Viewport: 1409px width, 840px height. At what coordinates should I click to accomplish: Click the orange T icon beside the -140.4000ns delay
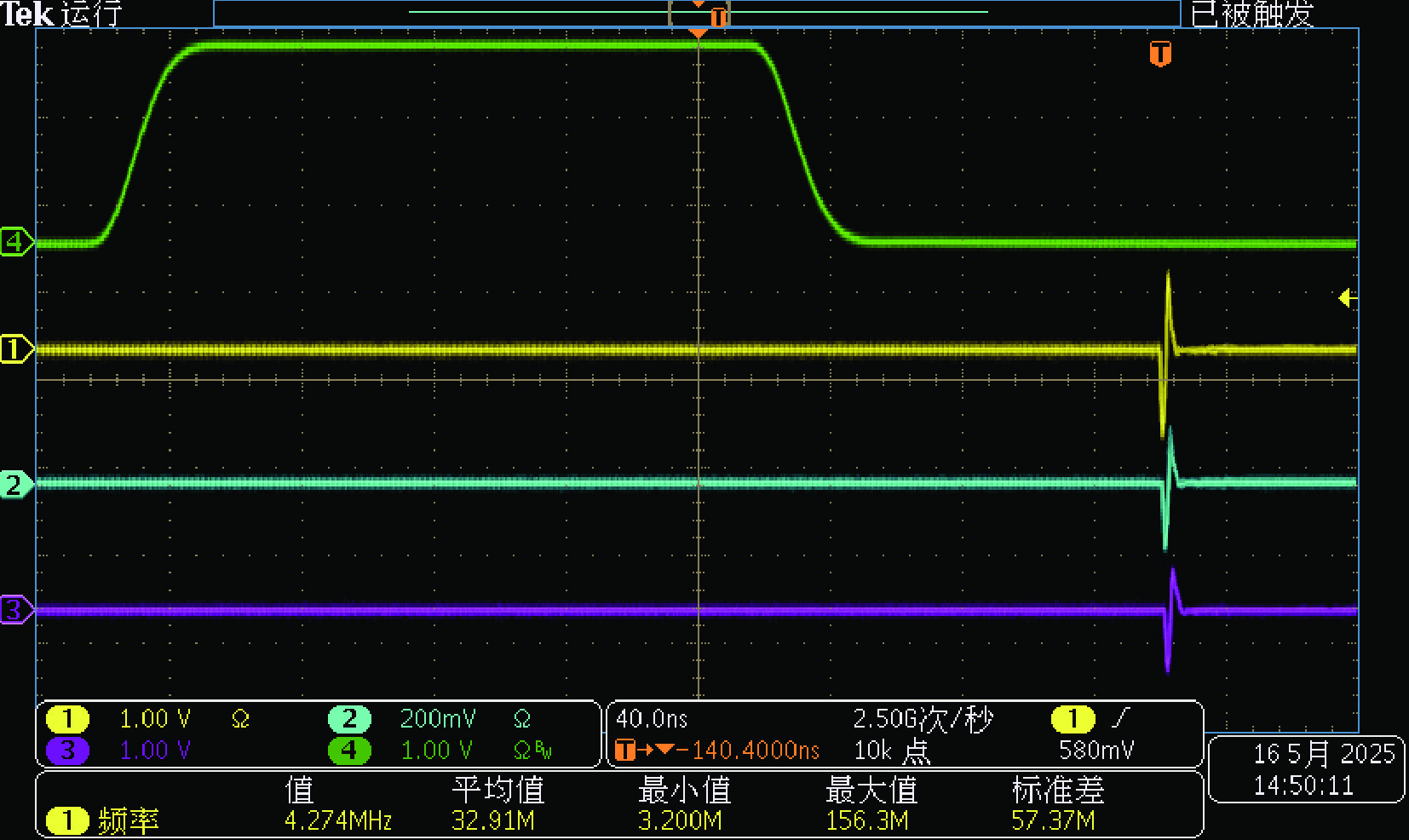(625, 751)
